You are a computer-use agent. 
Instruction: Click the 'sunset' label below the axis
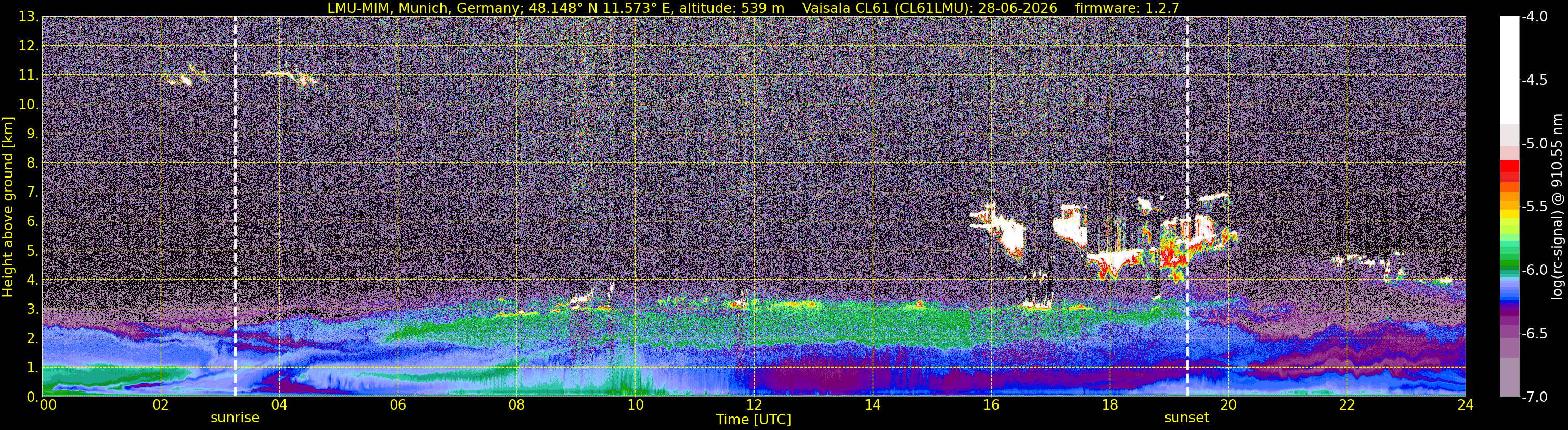pyautogui.click(x=1186, y=418)
